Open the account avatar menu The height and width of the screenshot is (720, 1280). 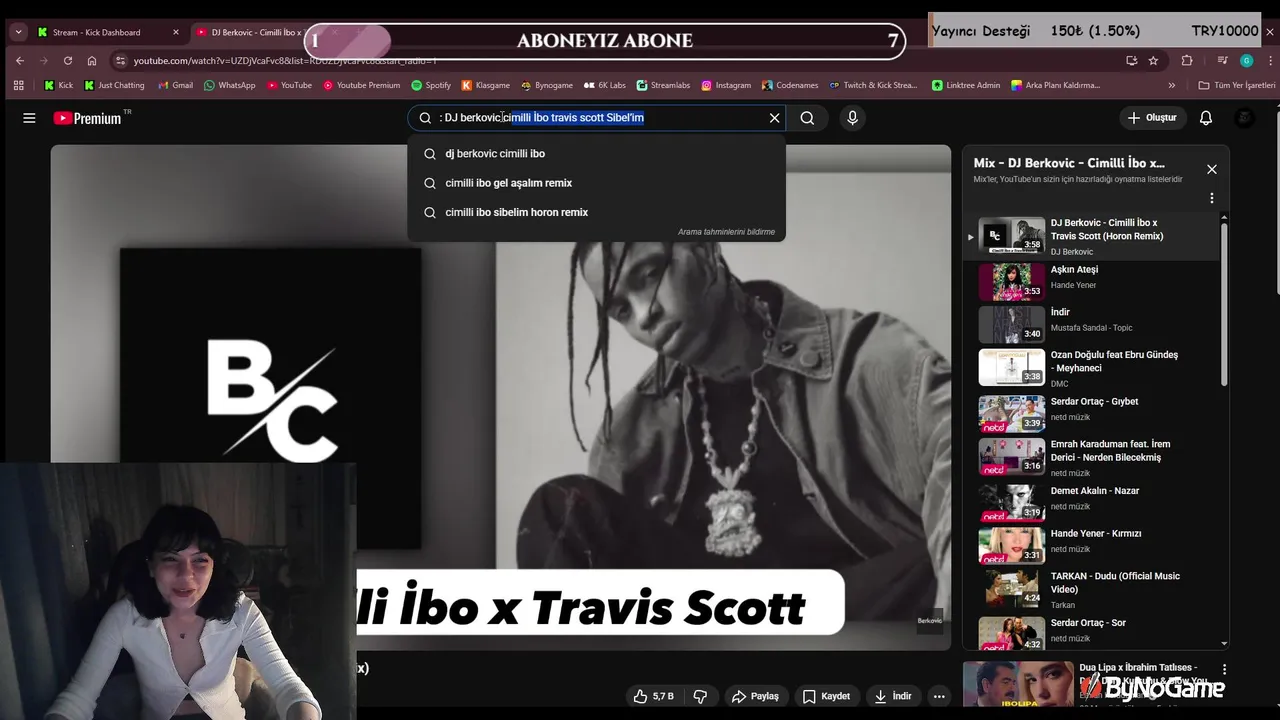point(1245,118)
